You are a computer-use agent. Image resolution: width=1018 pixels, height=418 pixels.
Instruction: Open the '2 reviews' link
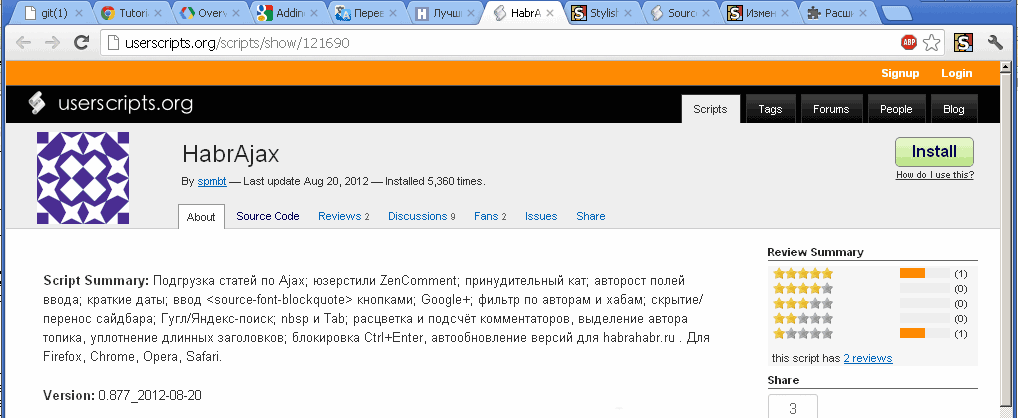tap(867, 358)
